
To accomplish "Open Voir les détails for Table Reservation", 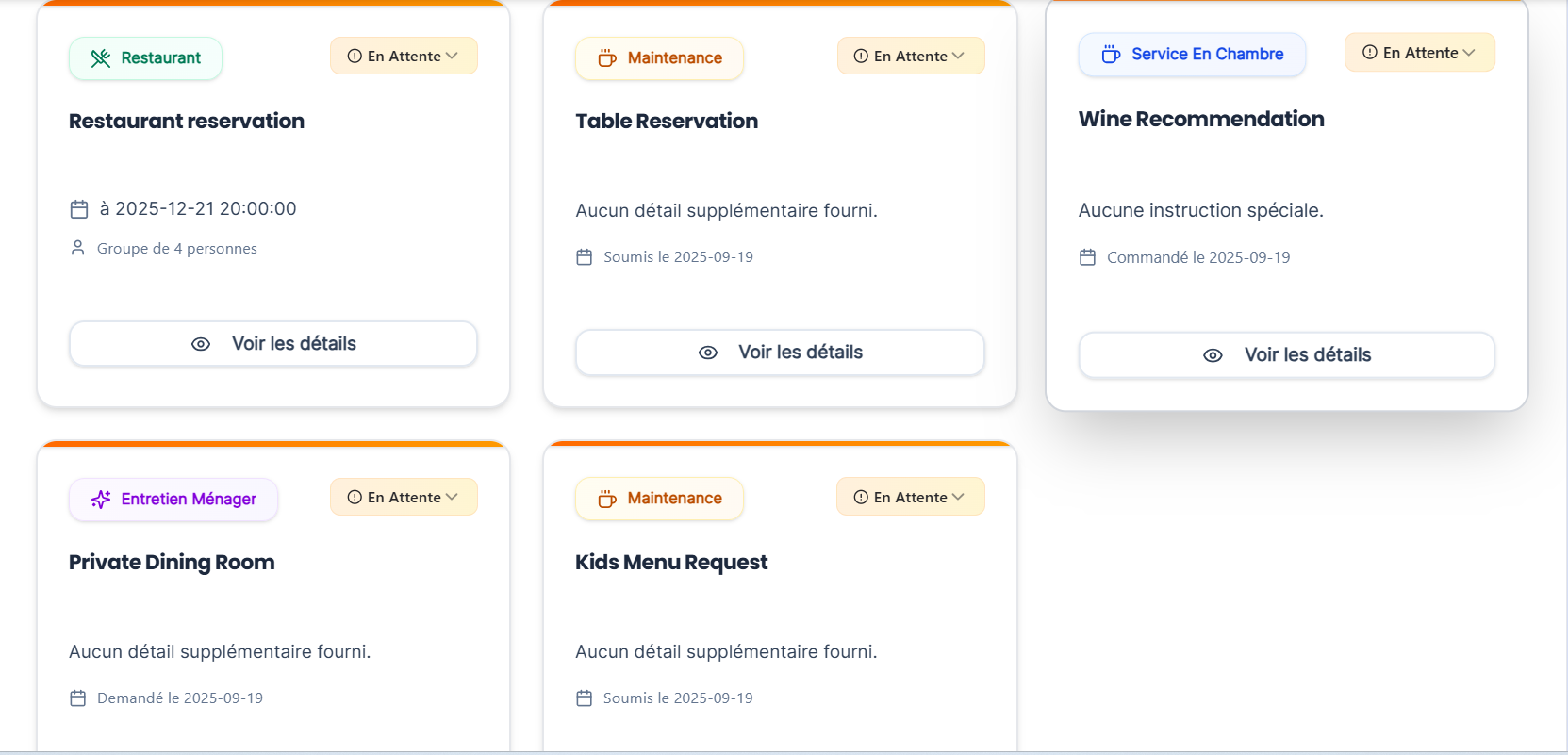I will click(780, 353).
